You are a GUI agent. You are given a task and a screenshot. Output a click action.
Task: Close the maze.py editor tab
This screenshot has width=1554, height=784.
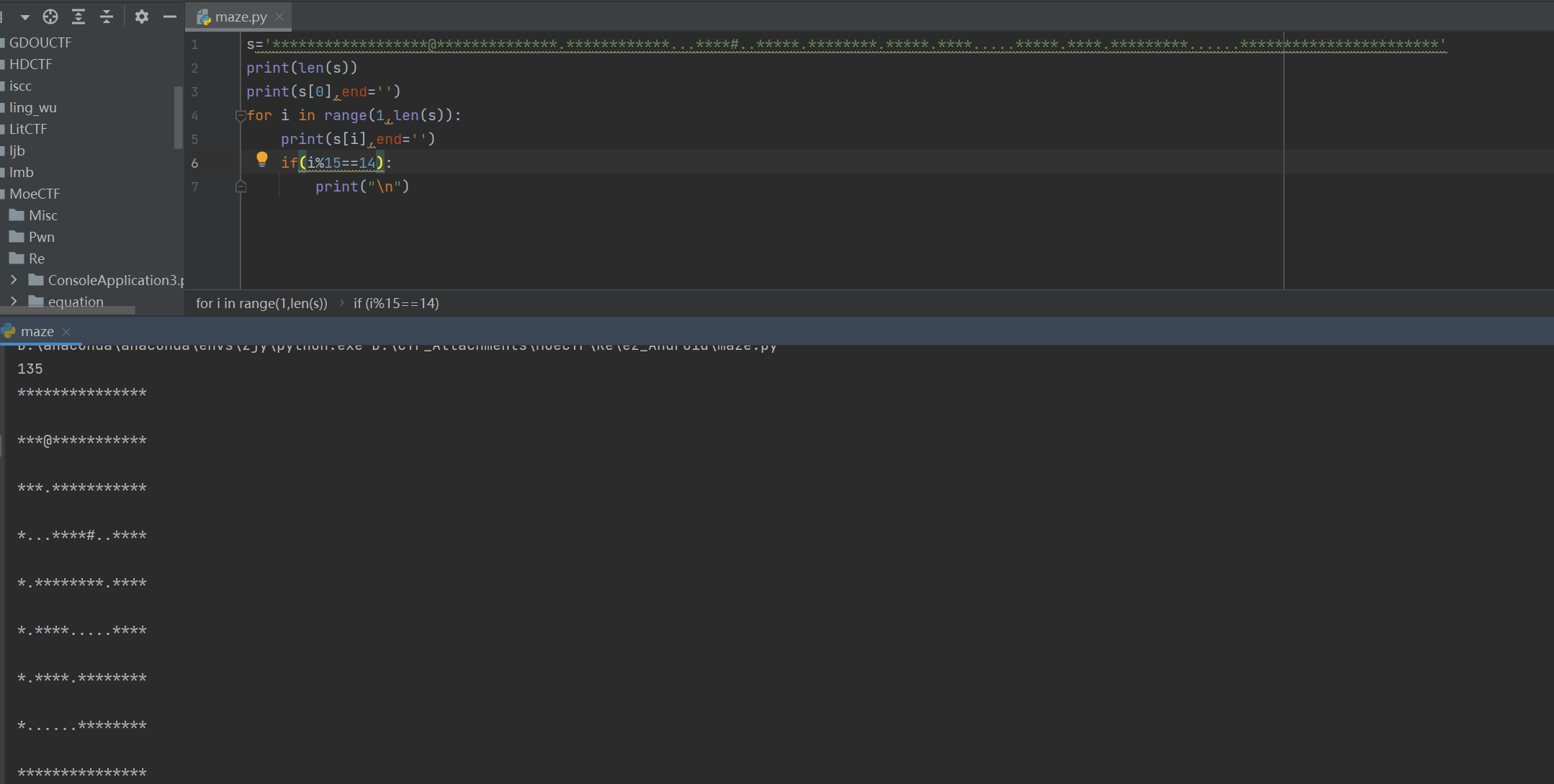coord(279,17)
